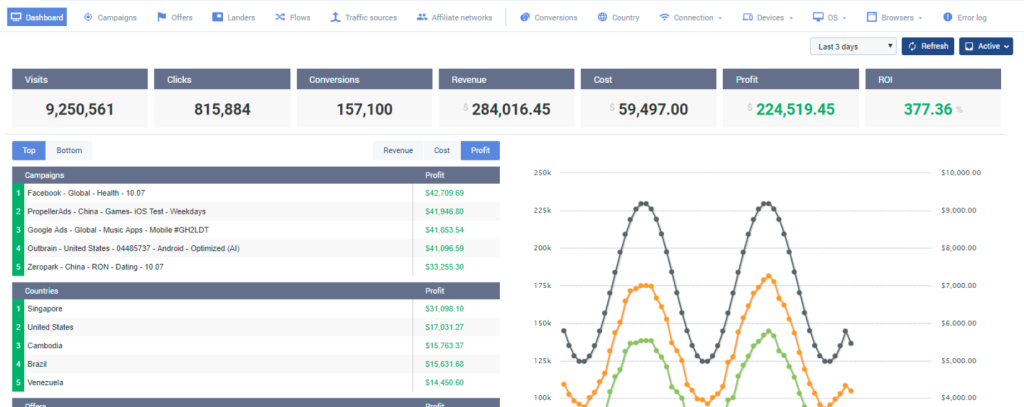1024x407 pixels.
Task: Click the Devices icon
Action: point(748,17)
